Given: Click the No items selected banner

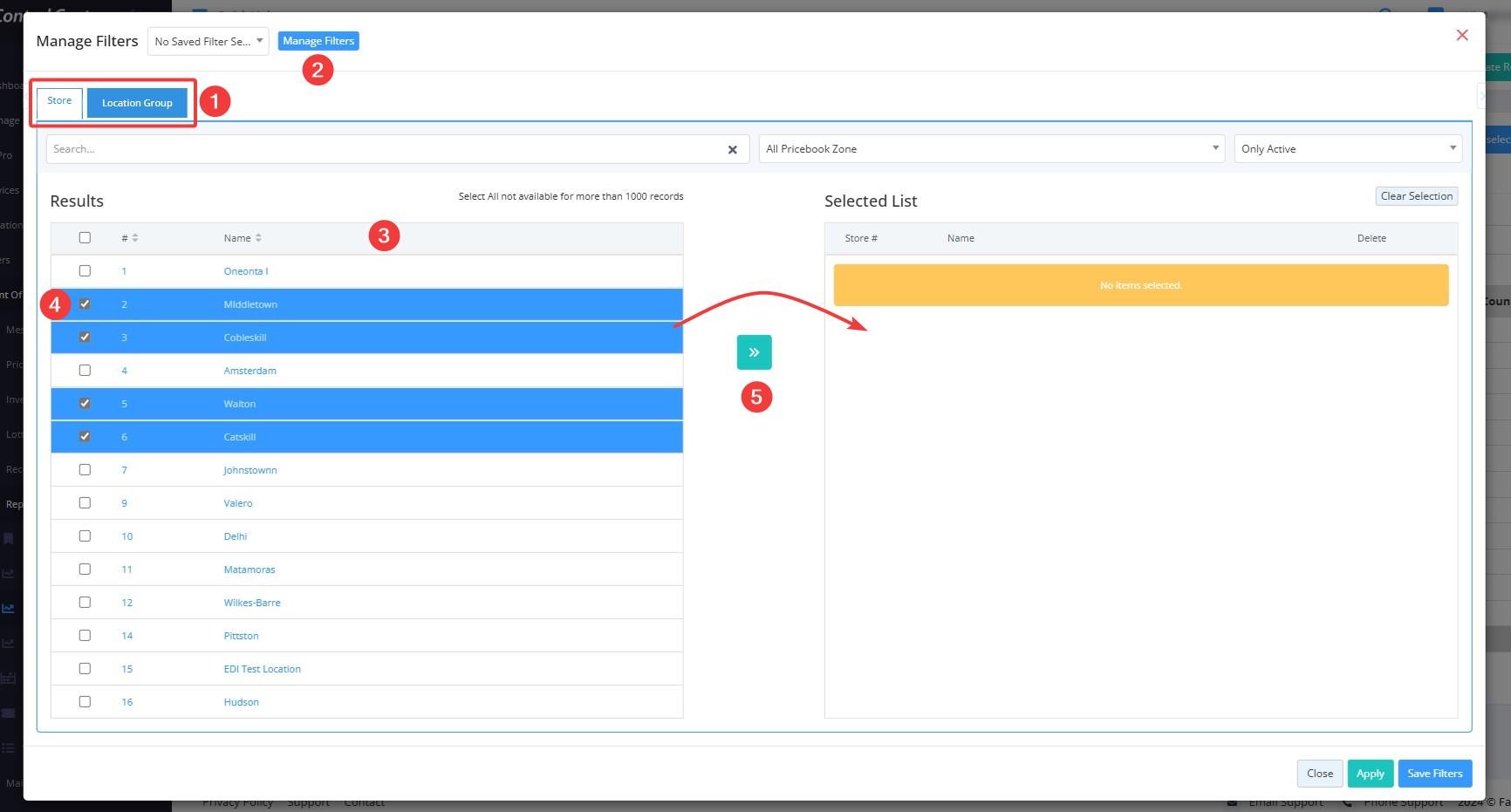Looking at the screenshot, I should tap(1141, 285).
